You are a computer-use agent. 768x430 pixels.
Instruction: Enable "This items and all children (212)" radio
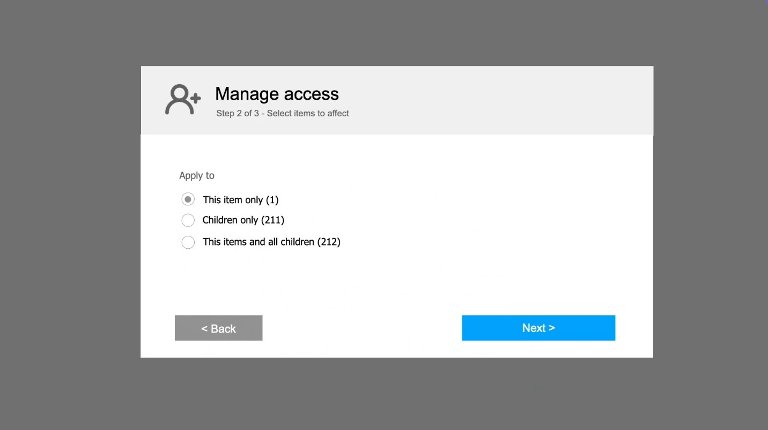(x=188, y=242)
